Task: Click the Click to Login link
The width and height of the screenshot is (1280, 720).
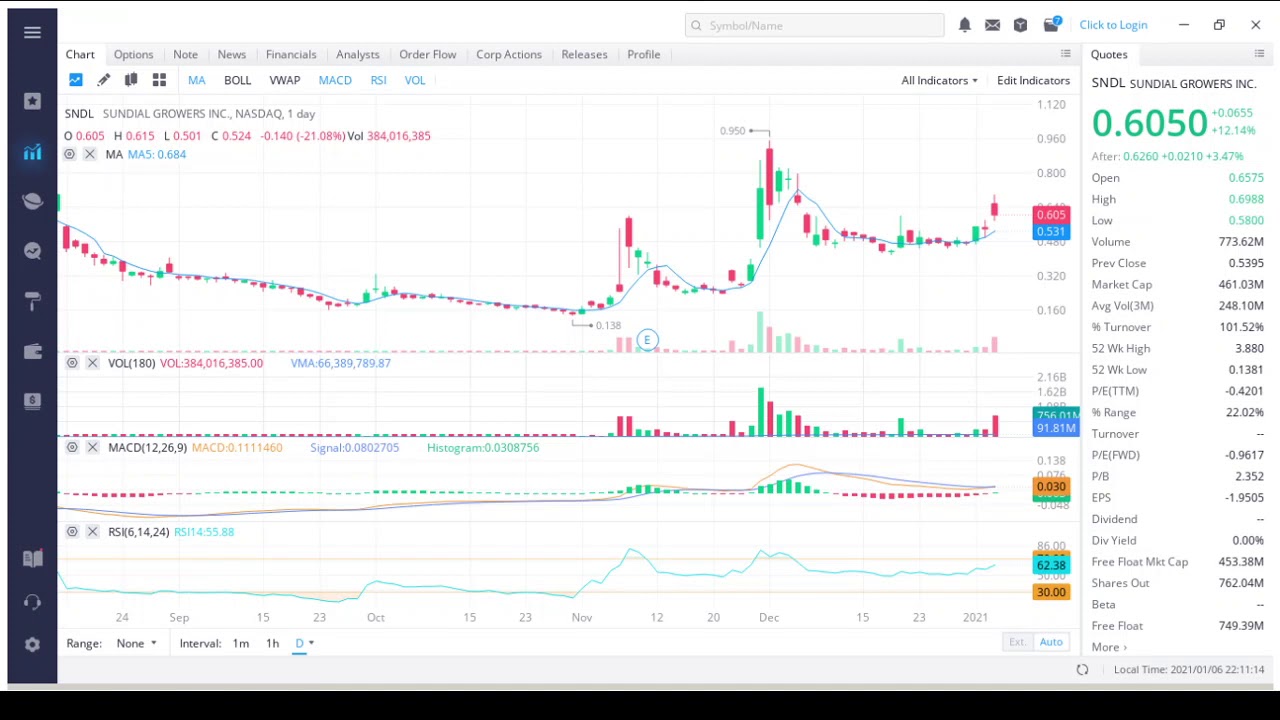Action: pos(1113,25)
